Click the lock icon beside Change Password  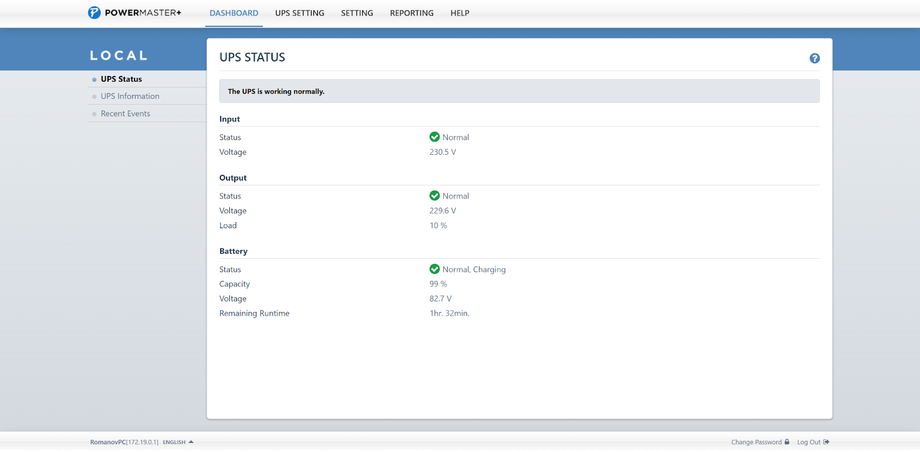pyautogui.click(x=787, y=442)
